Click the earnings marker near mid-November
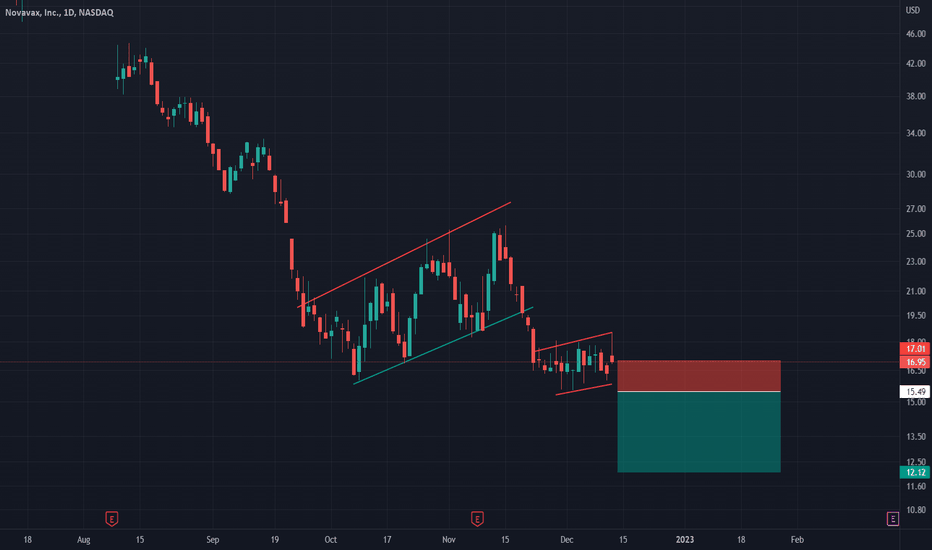Image resolution: width=932 pixels, height=550 pixels. click(477, 518)
